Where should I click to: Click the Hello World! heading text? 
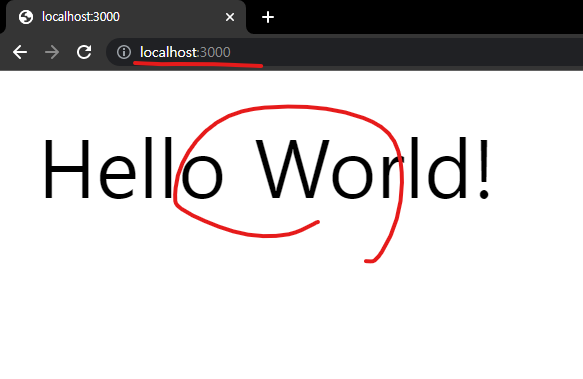point(266,169)
